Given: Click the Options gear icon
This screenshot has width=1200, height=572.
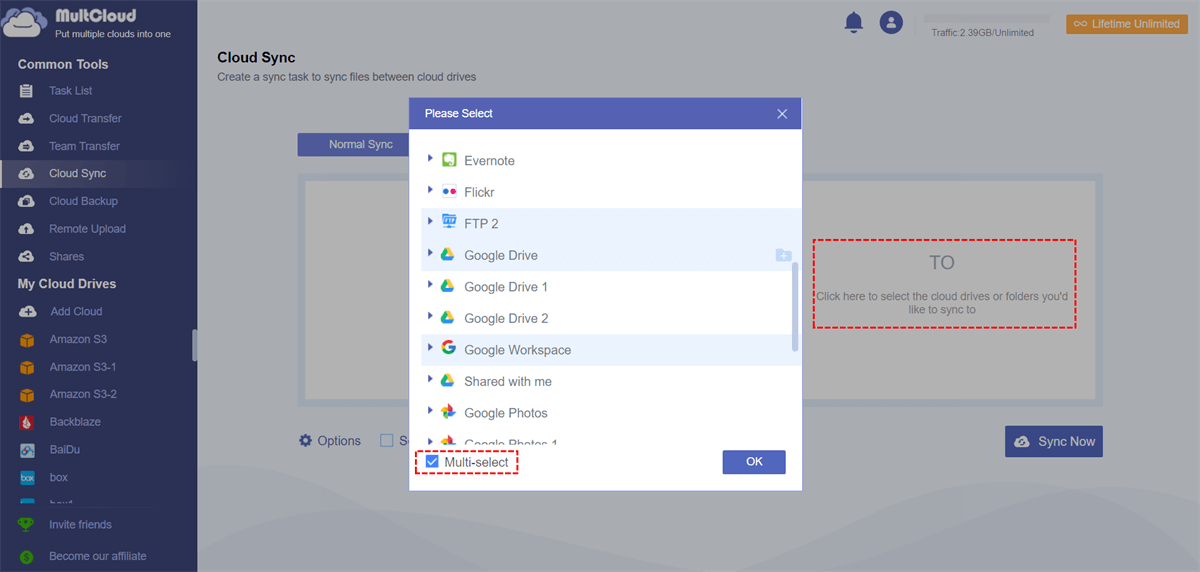Looking at the screenshot, I should (306, 441).
